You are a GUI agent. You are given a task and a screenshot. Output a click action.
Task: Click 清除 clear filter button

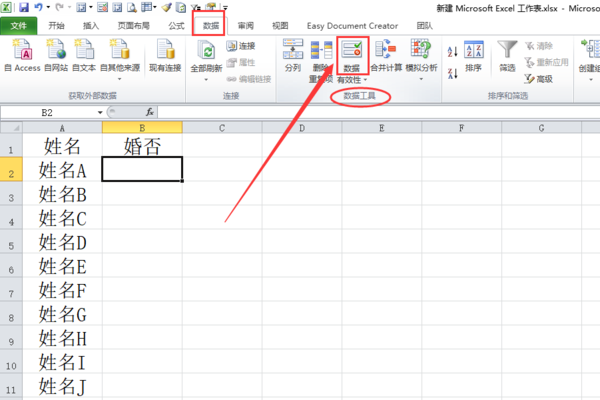point(539,46)
